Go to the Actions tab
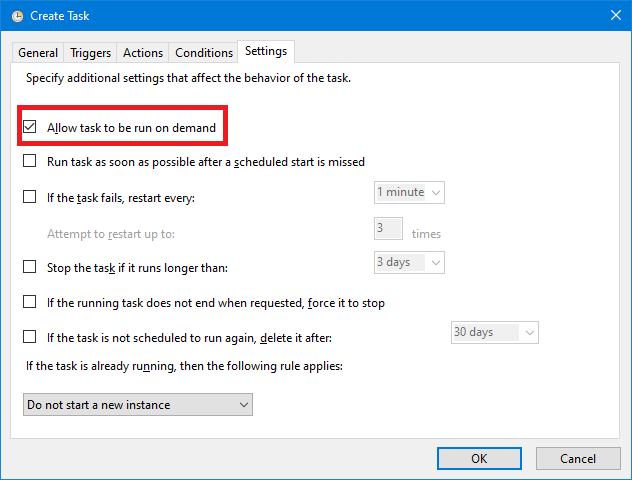This screenshot has height=480, width=632. [x=143, y=53]
